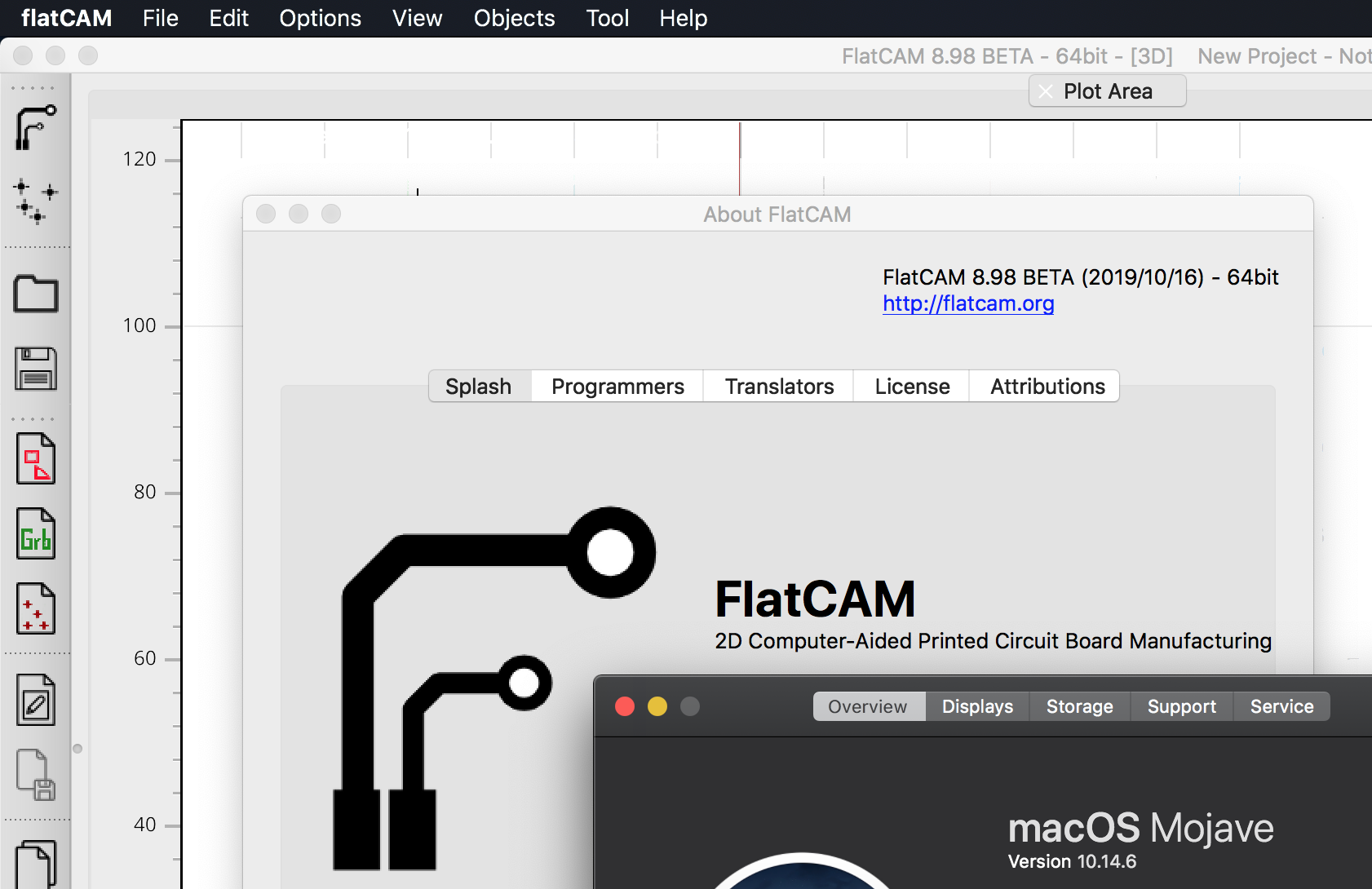The width and height of the screenshot is (1372, 889).
Task: Click the copy documents icon at toolbar bottom
Action: [x=36, y=865]
